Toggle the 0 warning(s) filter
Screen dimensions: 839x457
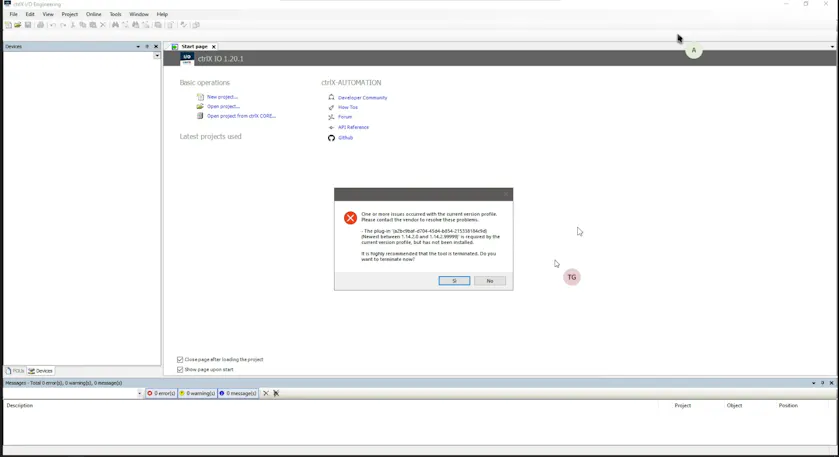(x=197, y=393)
